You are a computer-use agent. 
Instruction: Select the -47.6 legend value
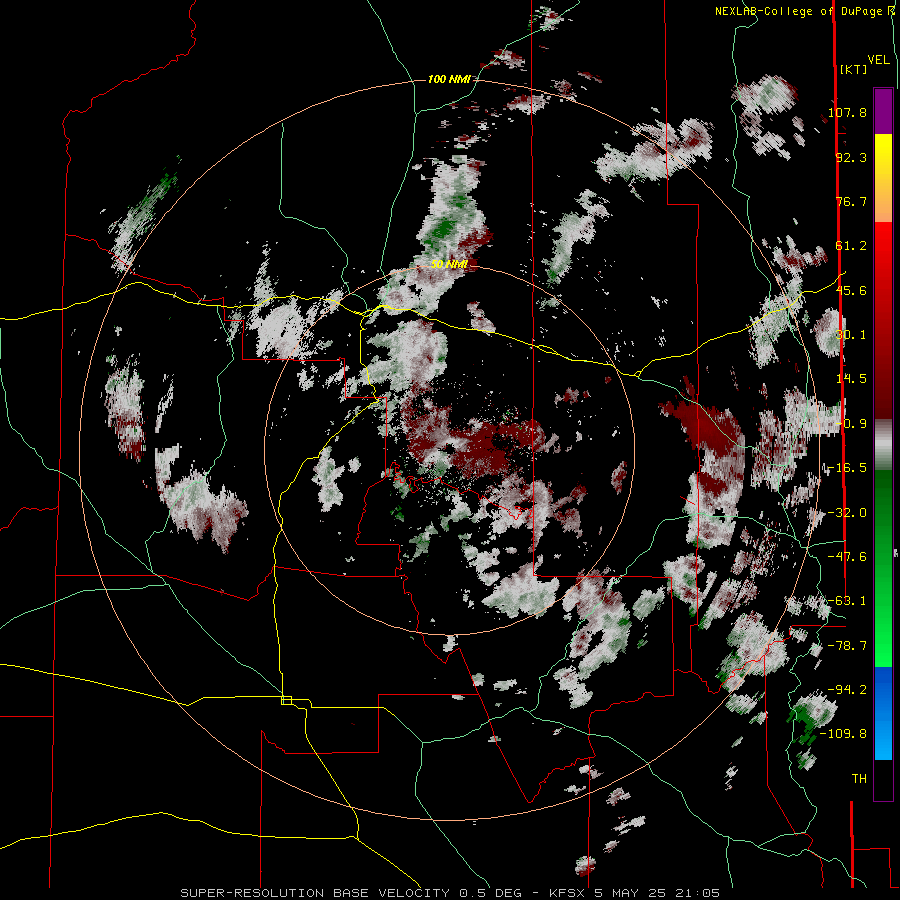coord(847,557)
